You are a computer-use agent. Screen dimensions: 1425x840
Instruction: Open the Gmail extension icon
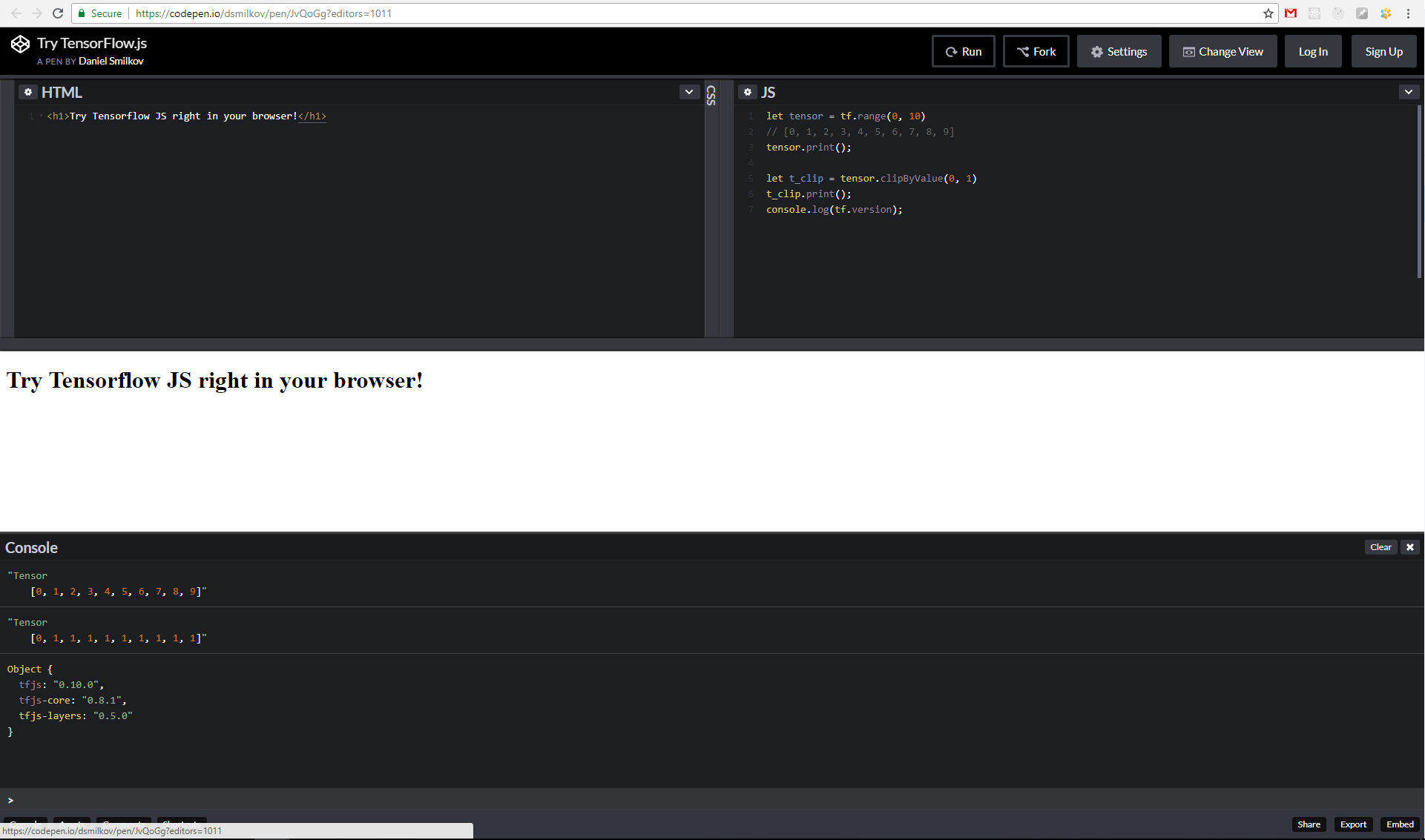[x=1291, y=13]
